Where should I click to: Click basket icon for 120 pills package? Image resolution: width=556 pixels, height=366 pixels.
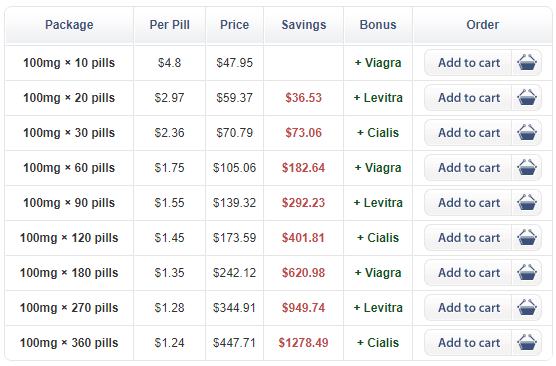pyautogui.click(x=527, y=238)
